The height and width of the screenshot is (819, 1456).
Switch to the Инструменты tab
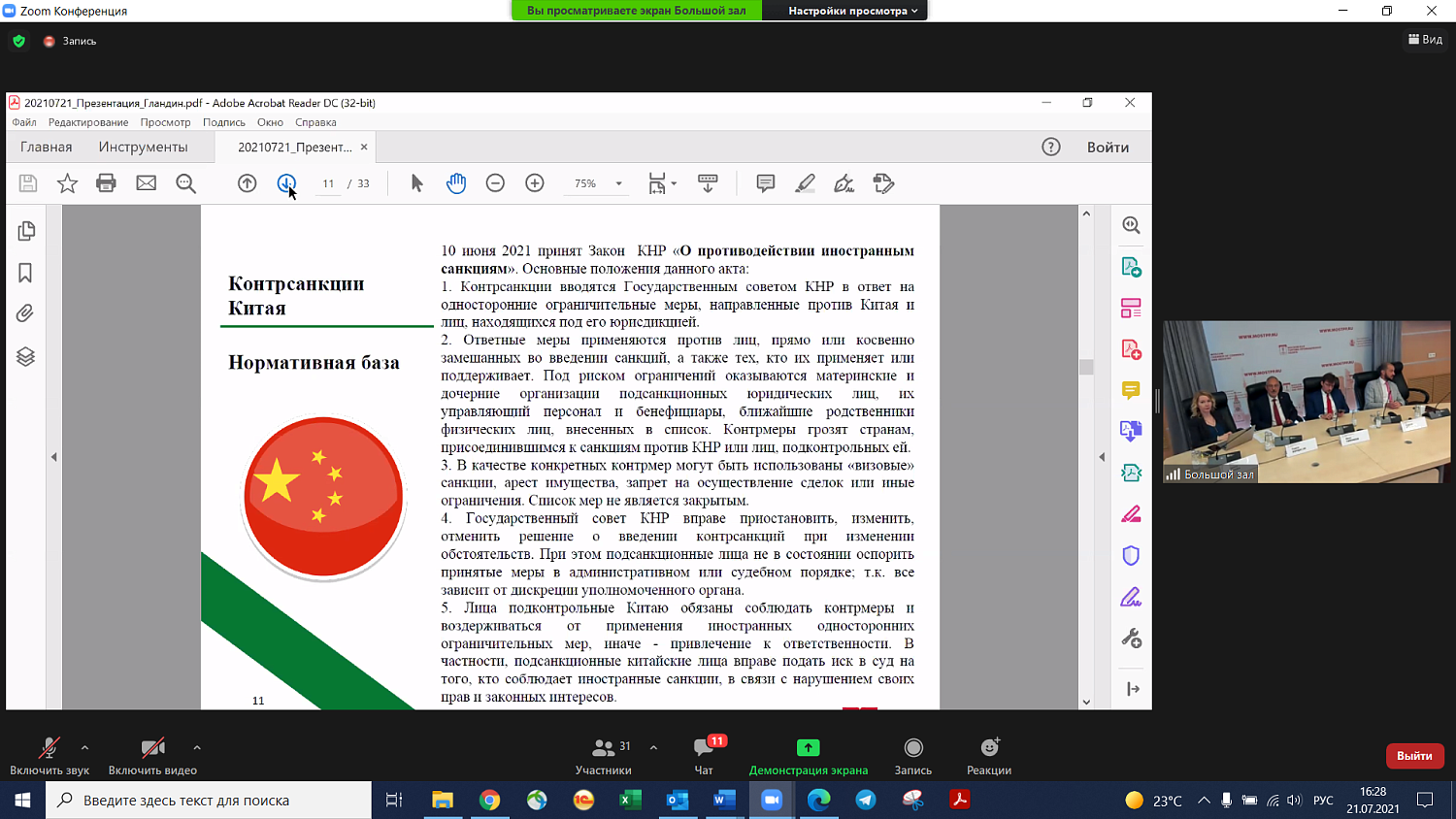tap(144, 147)
